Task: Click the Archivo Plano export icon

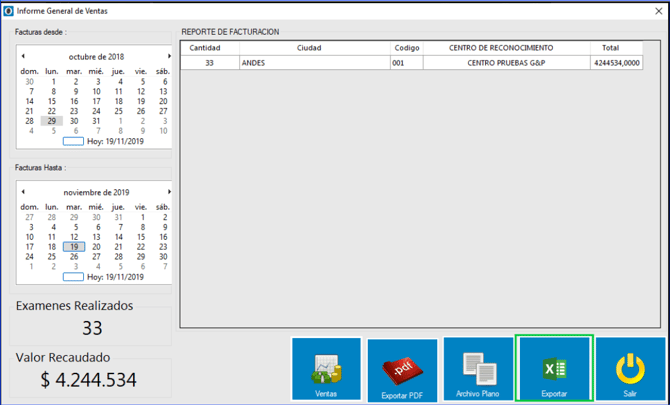Action: tap(477, 369)
